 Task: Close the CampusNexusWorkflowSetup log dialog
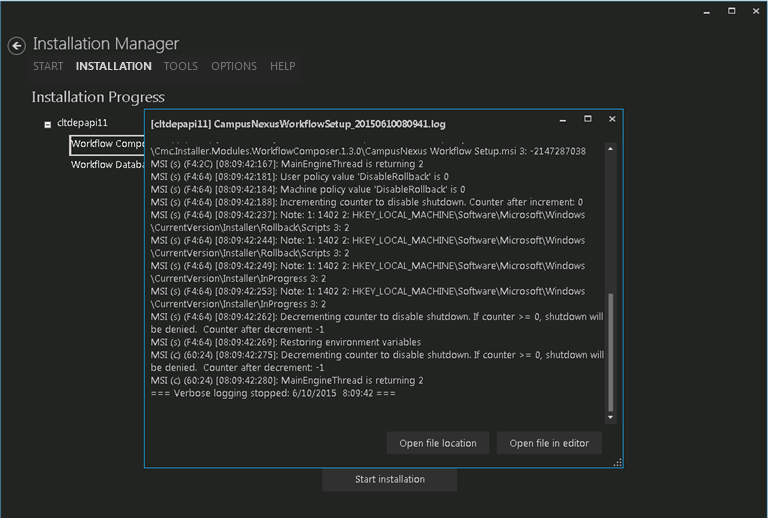612,119
